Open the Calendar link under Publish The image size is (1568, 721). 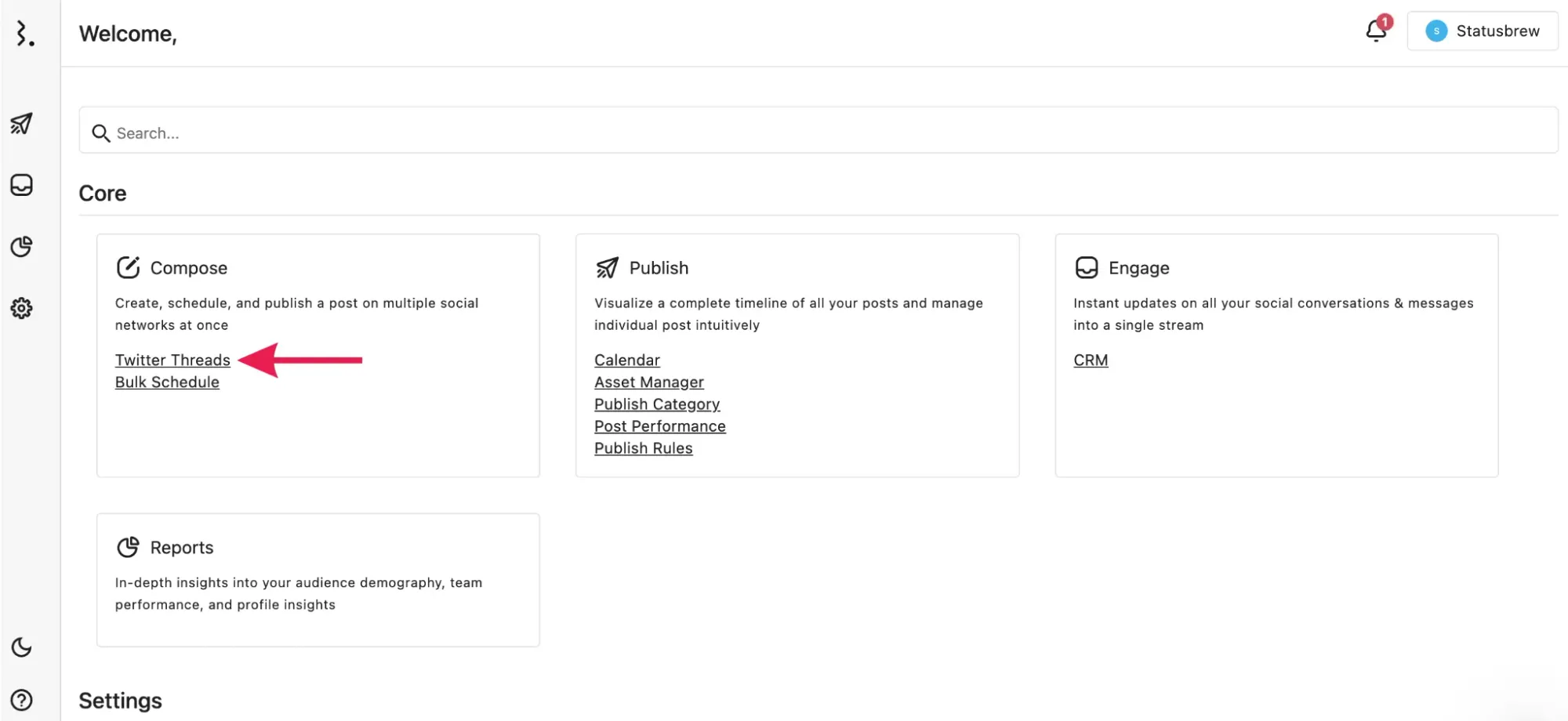click(627, 360)
